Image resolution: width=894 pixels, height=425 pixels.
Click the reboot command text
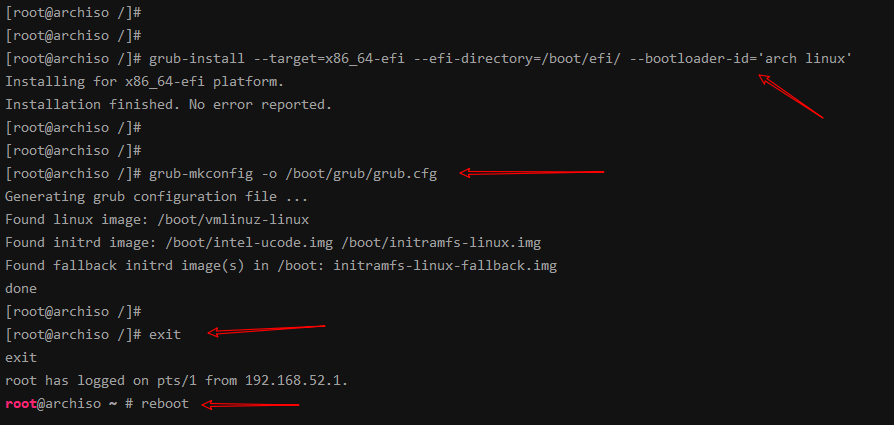click(165, 403)
